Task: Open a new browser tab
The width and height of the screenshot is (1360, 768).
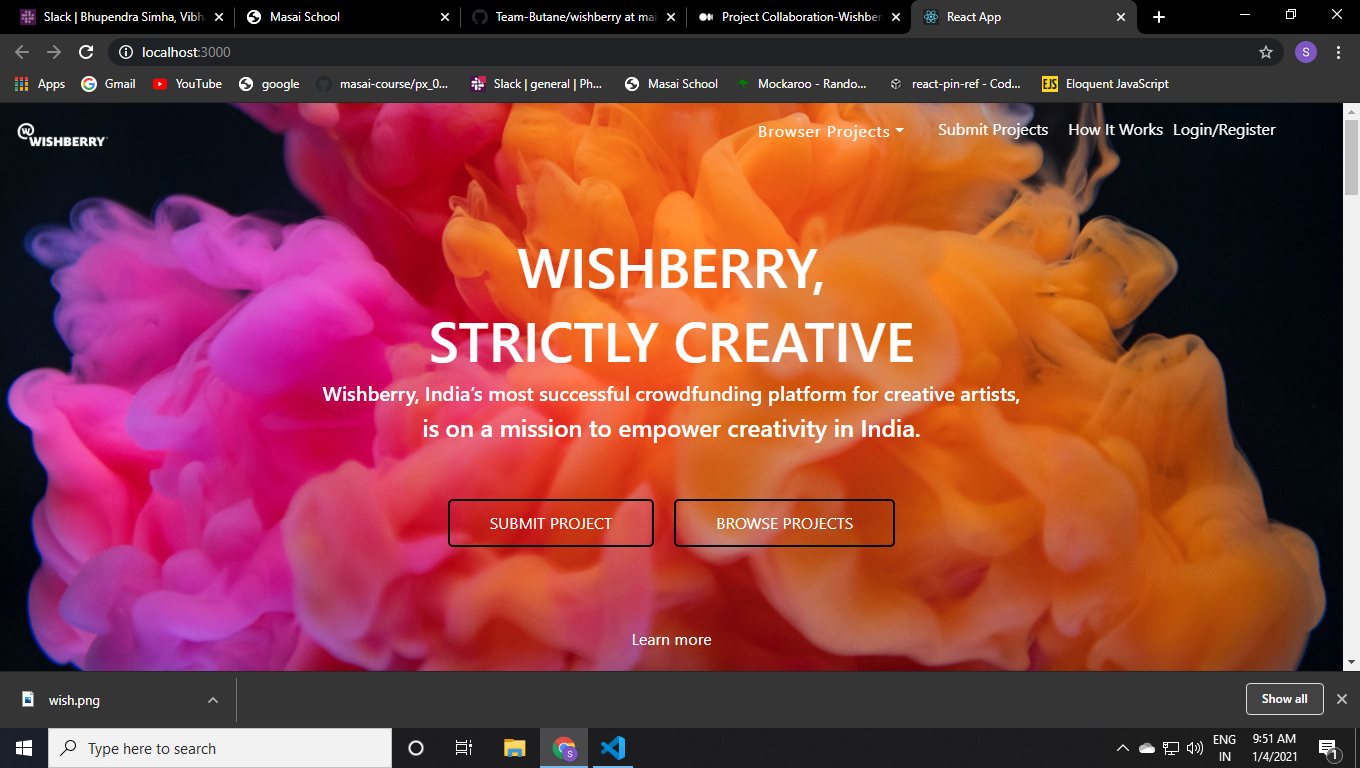Action: [x=1159, y=17]
